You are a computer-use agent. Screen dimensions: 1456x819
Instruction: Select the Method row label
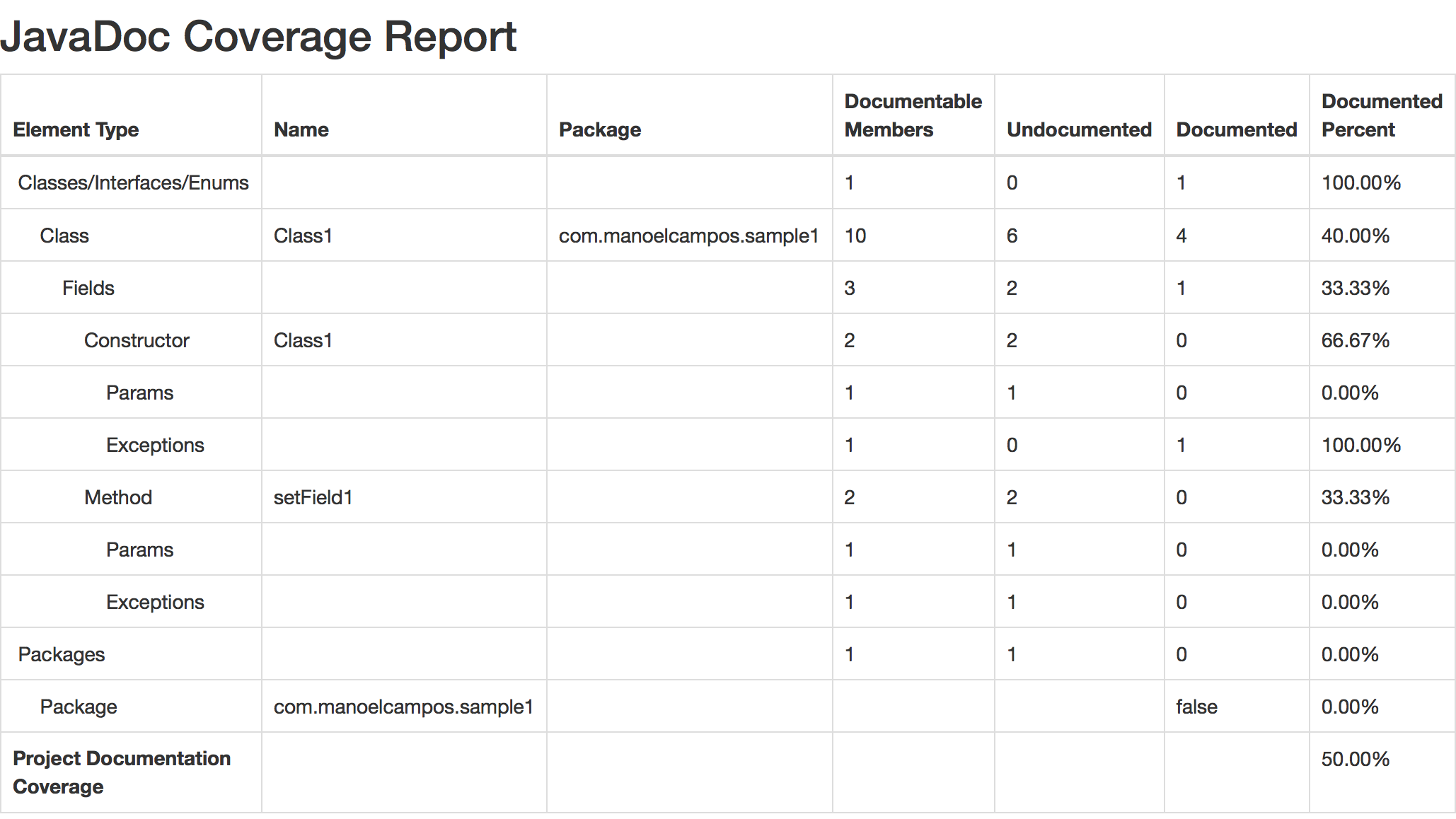[x=118, y=498]
